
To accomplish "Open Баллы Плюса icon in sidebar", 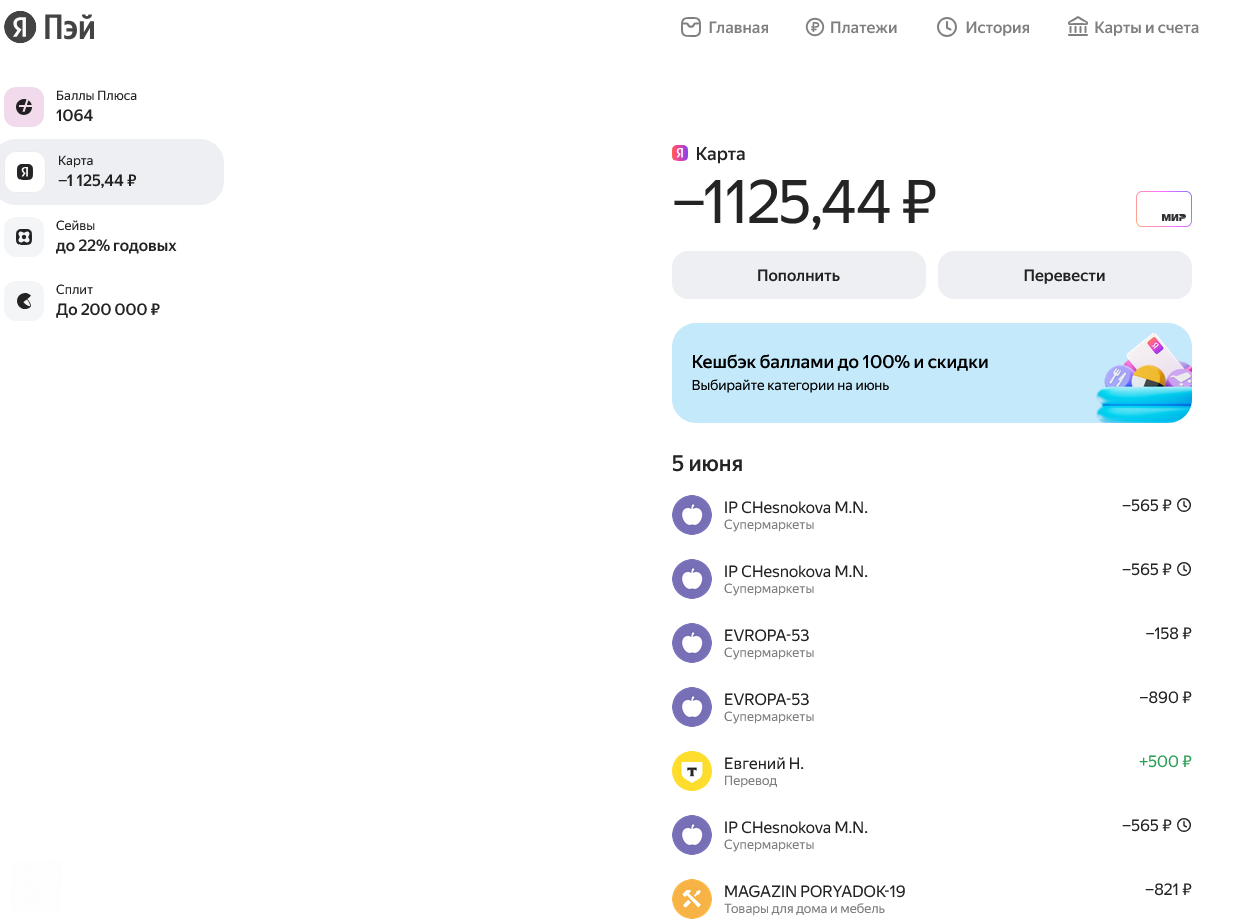I will point(24,107).
